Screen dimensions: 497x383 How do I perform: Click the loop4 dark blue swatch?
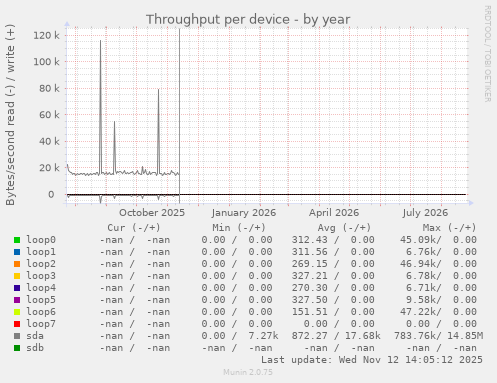click(x=17, y=288)
